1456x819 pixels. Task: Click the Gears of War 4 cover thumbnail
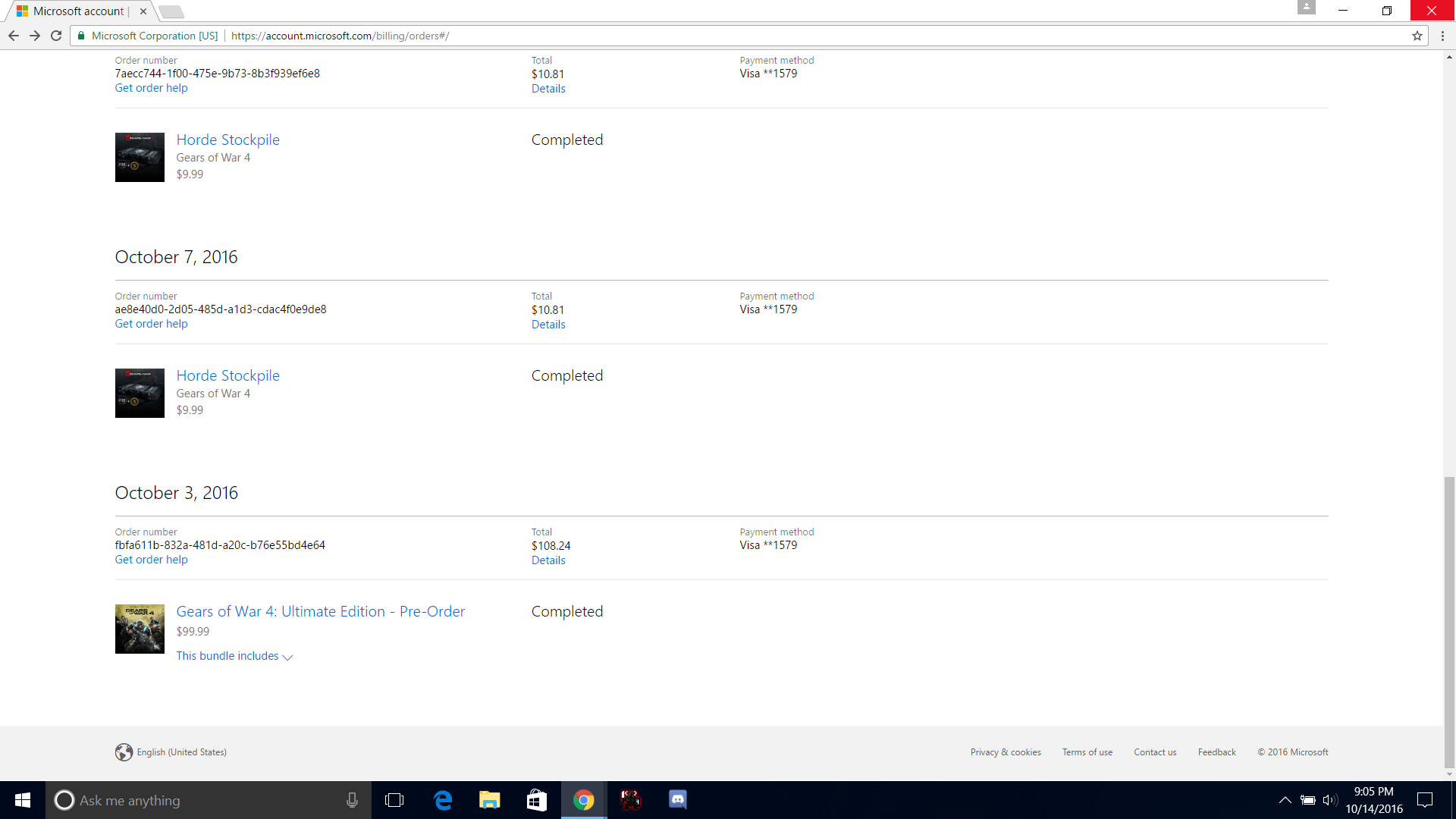140,629
